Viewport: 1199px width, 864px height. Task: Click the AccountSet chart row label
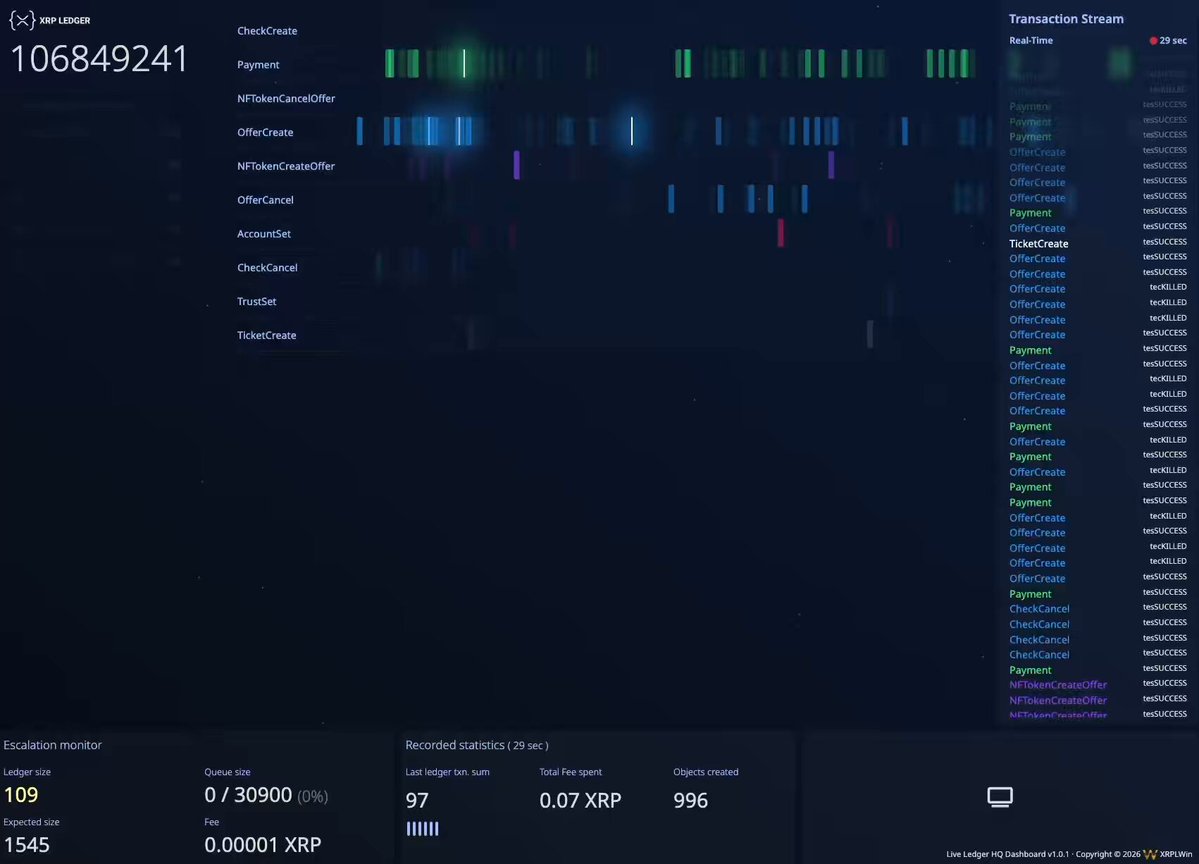pyautogui.click(x=264, y=233)
